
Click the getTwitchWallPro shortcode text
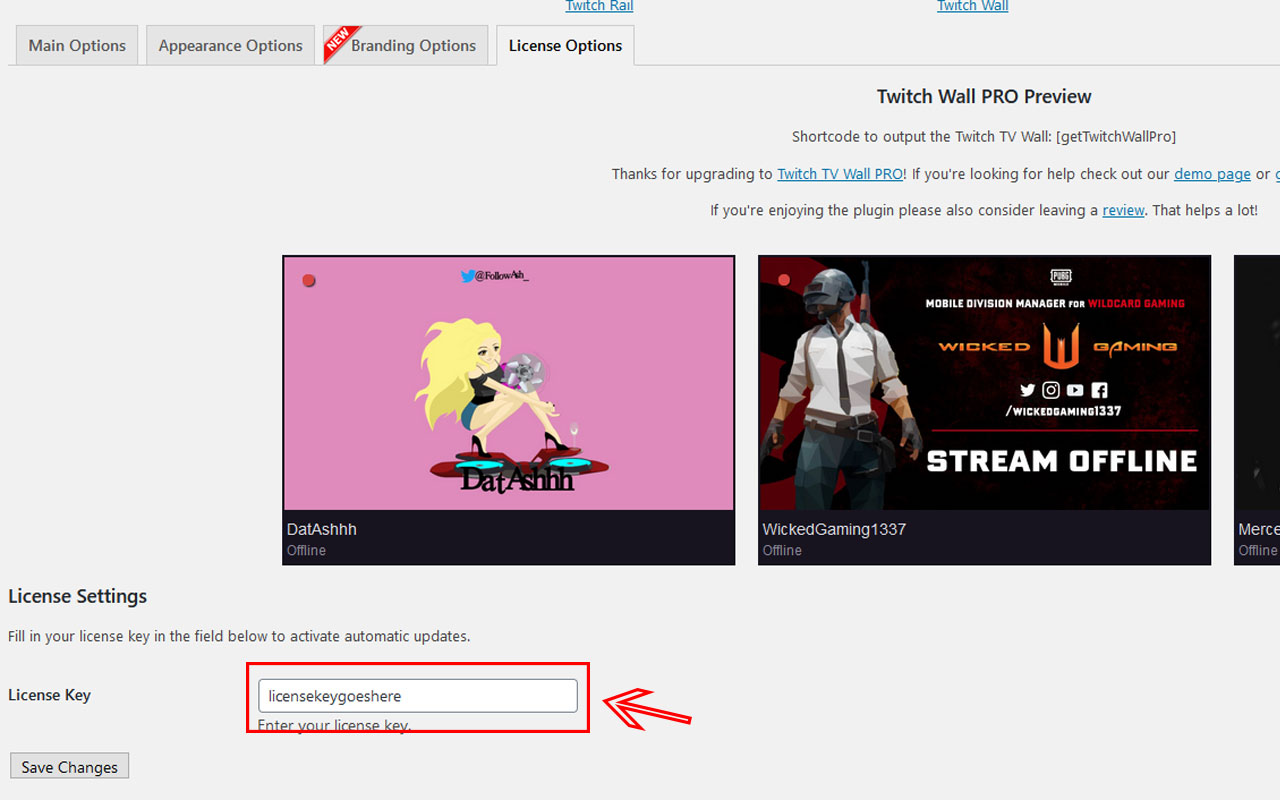pos(1116,137)
